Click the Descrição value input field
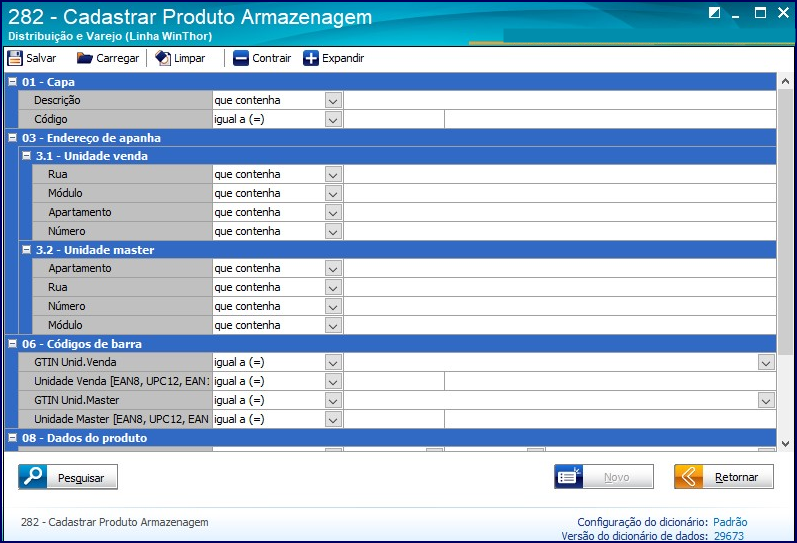This screenshot has width=797, height=543. (560, 100)
